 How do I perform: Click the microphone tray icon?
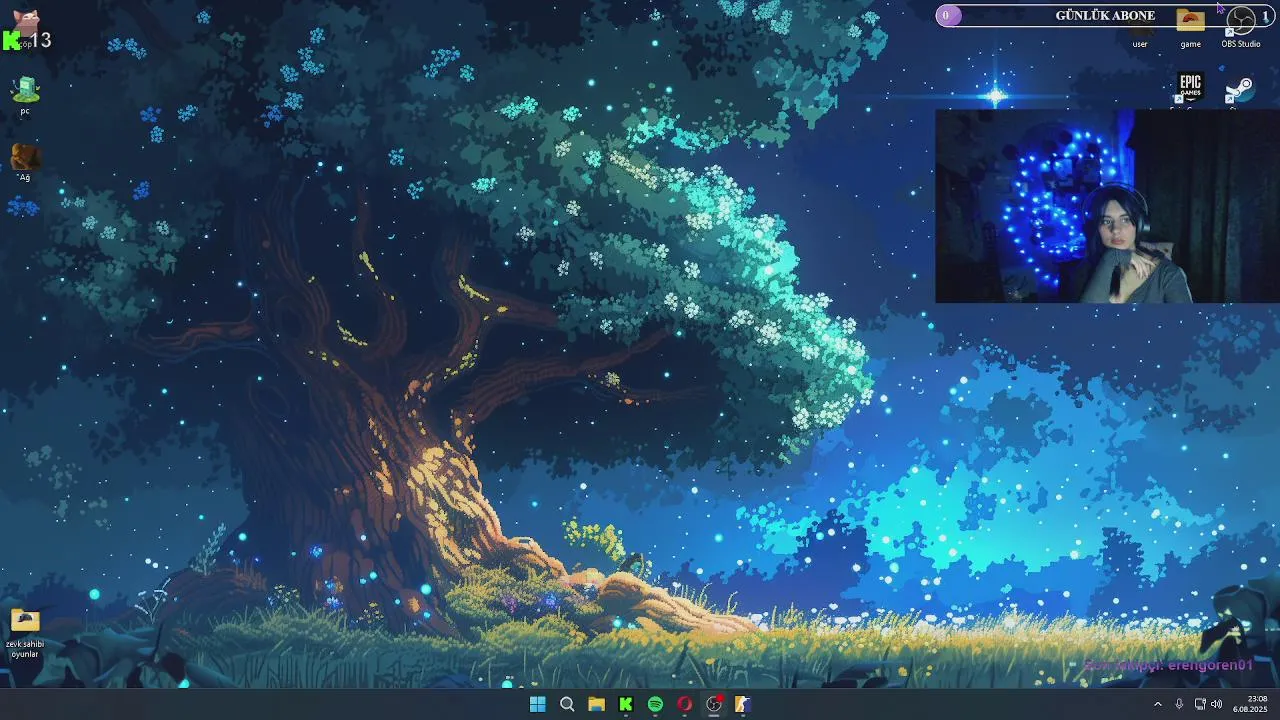[x=1179, y=704]
